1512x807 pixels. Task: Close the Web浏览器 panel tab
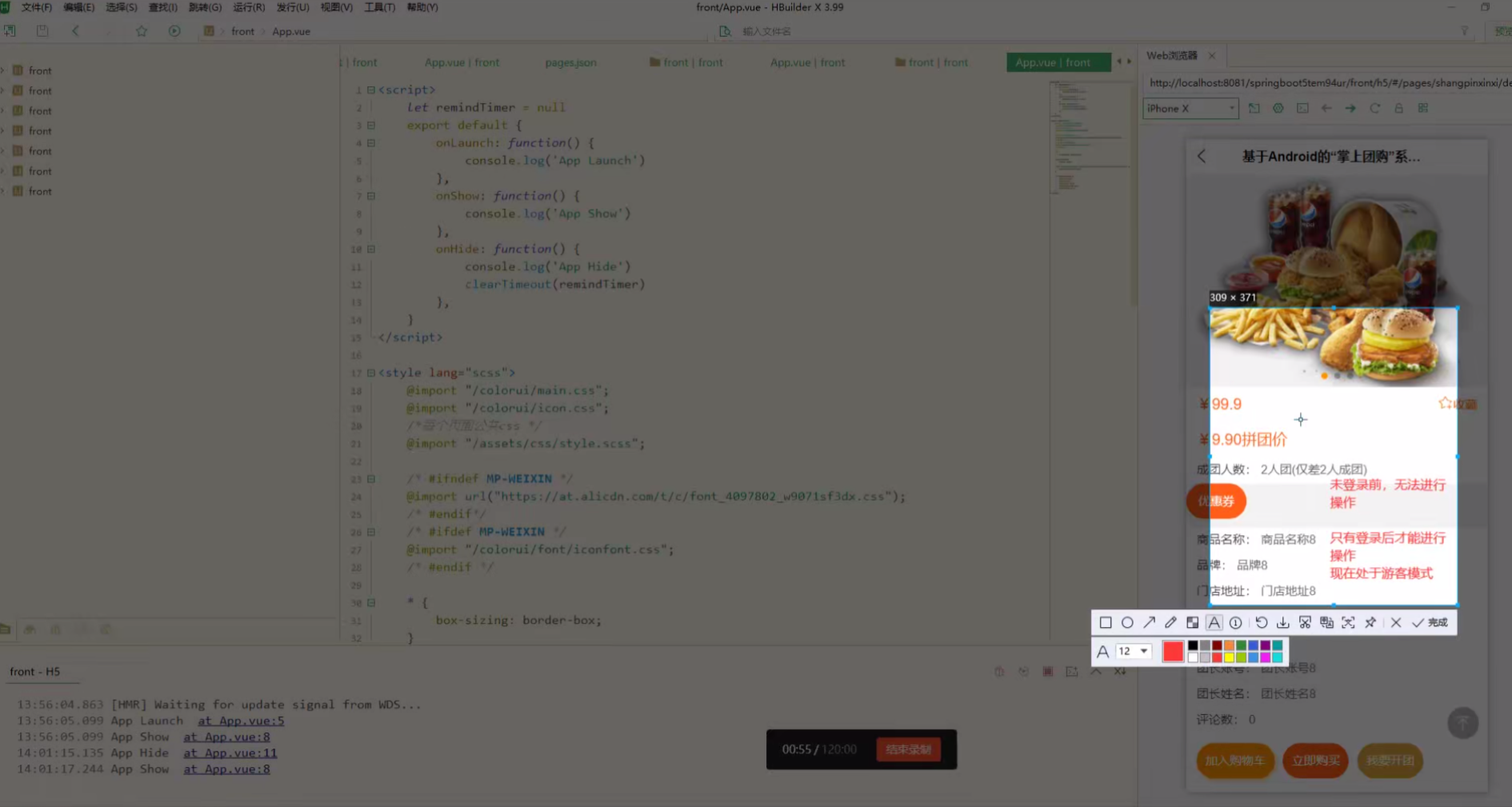coord(1212,55)
